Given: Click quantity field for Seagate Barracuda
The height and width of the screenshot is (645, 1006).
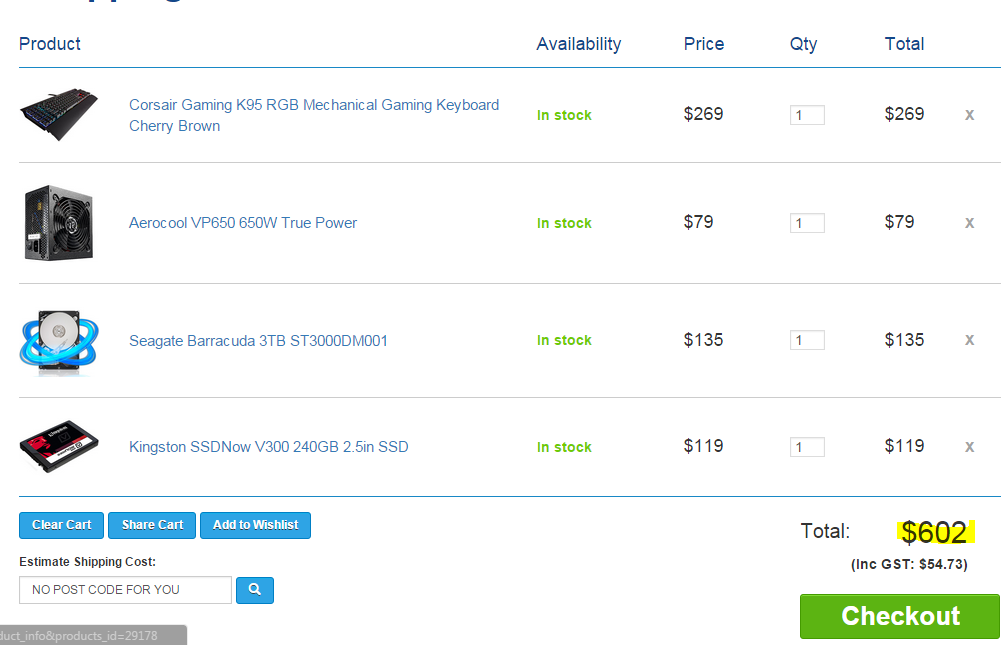Looking at the screenshot, I should coord(807,340).
